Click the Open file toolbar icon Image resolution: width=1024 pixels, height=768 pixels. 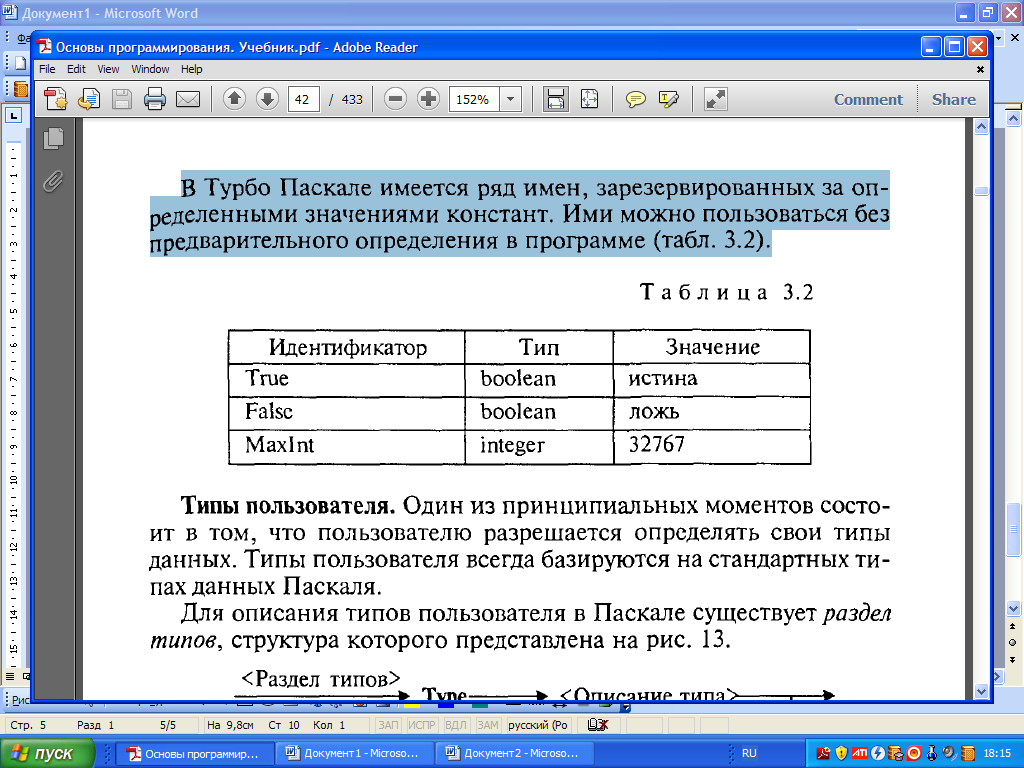click(89, 99)
